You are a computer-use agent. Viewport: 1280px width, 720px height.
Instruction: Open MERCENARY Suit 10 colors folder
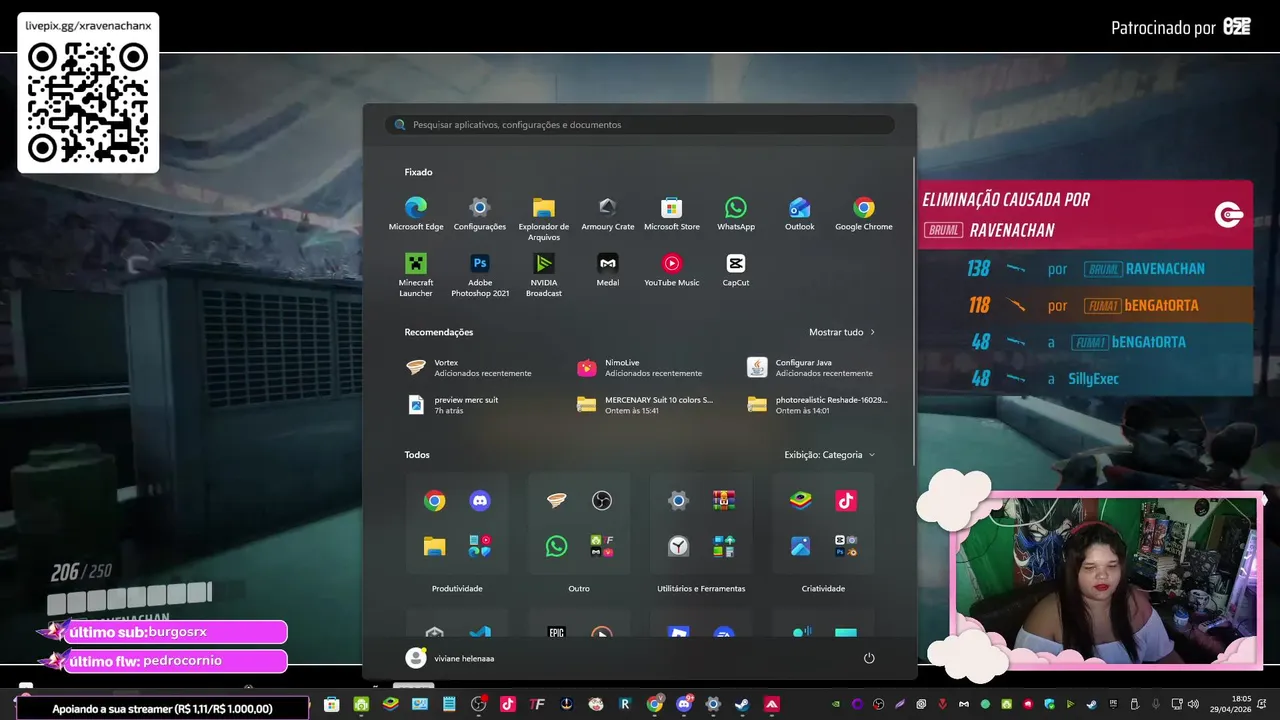[x=643, y=405]
